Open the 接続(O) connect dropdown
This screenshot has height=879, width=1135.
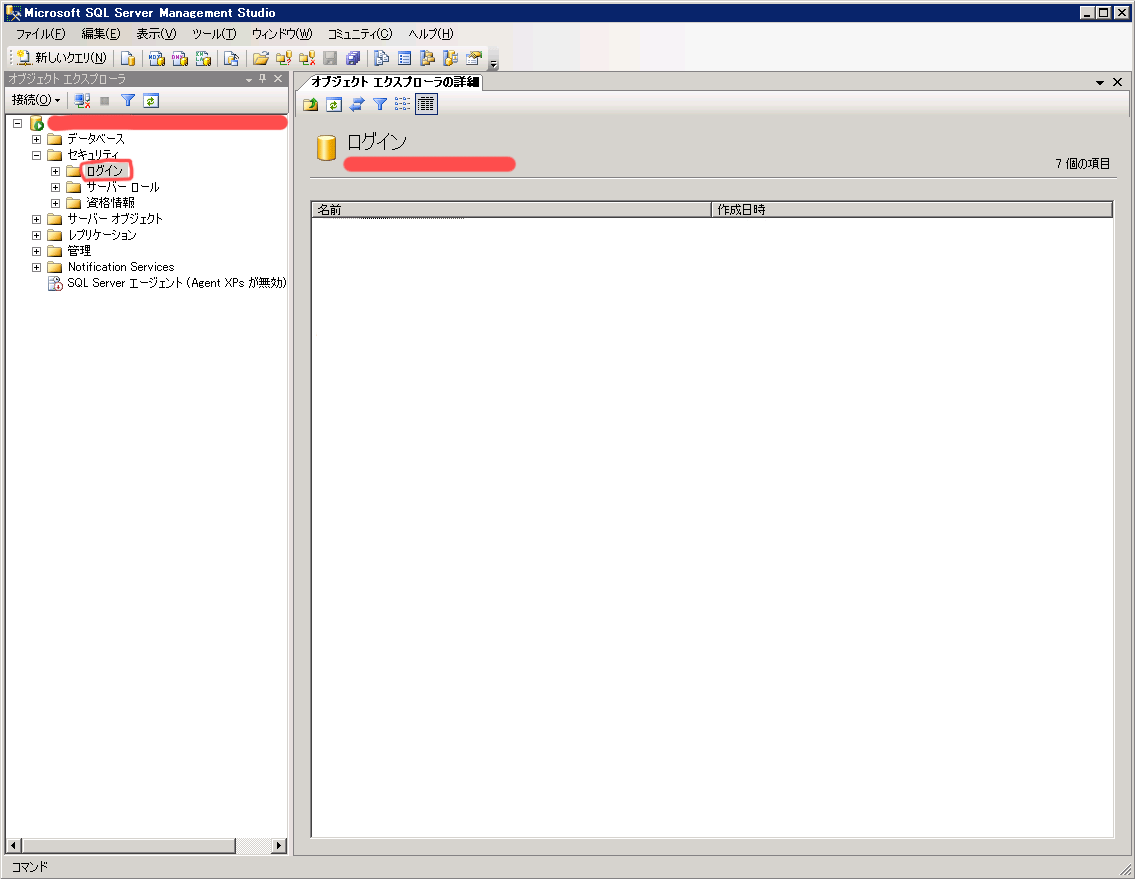(x=35, y=100)
